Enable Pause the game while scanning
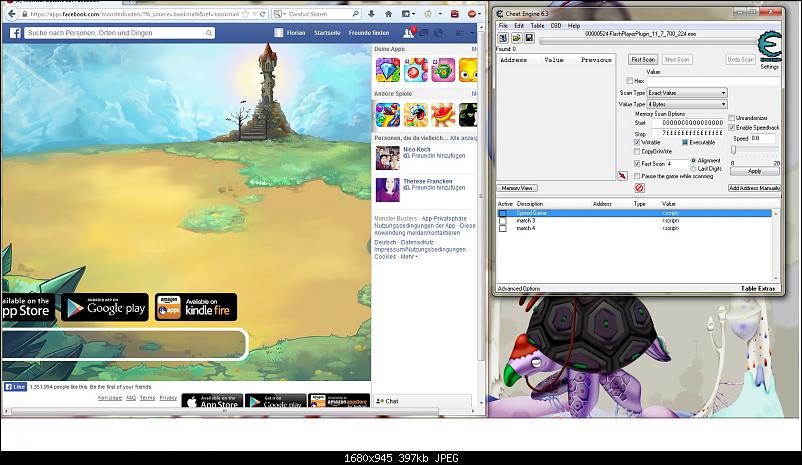This screenshot has width=802, height=465. (x=637, y=176)
